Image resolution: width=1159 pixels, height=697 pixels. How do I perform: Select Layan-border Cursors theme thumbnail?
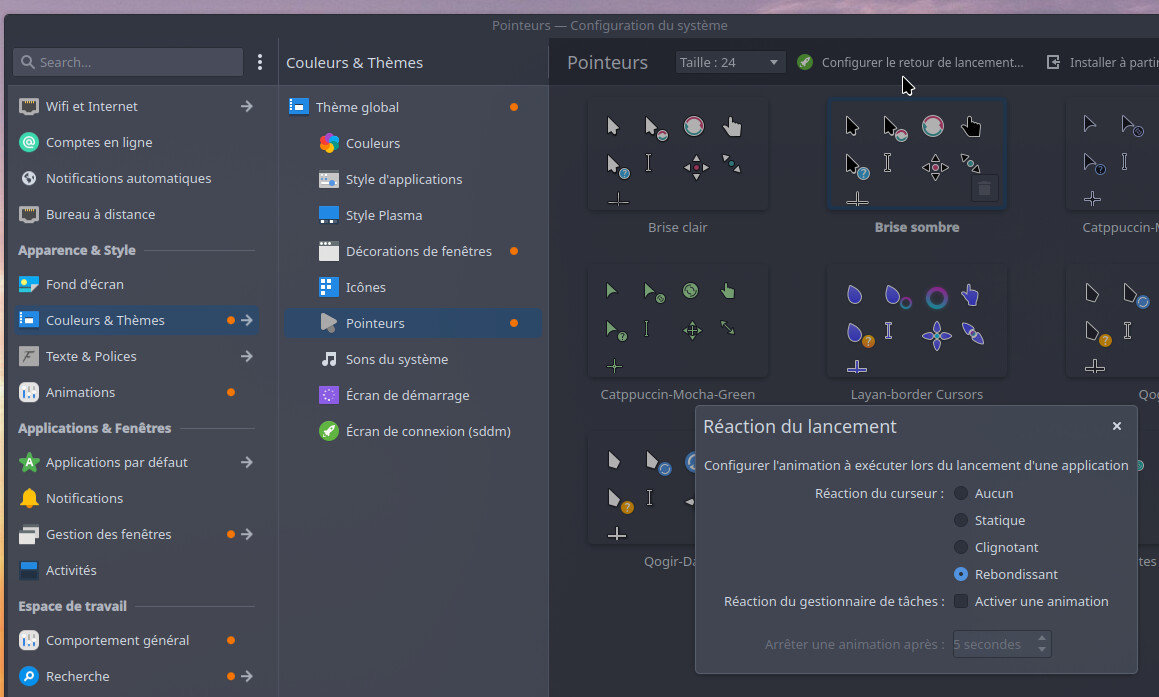(x=916, y=320)
